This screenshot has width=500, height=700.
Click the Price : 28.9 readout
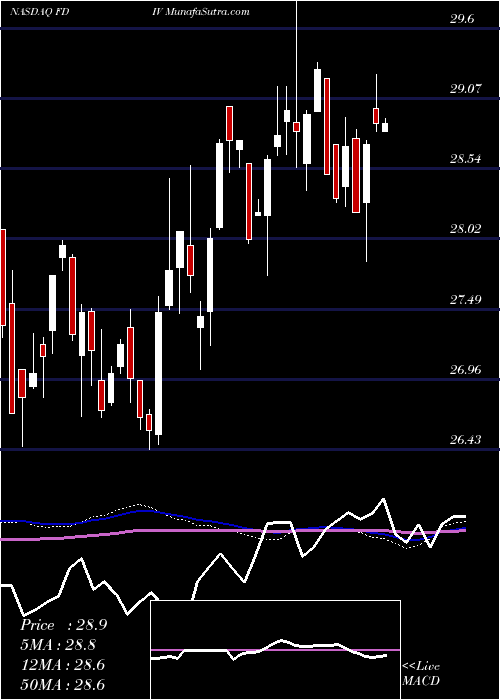(64, 625)
